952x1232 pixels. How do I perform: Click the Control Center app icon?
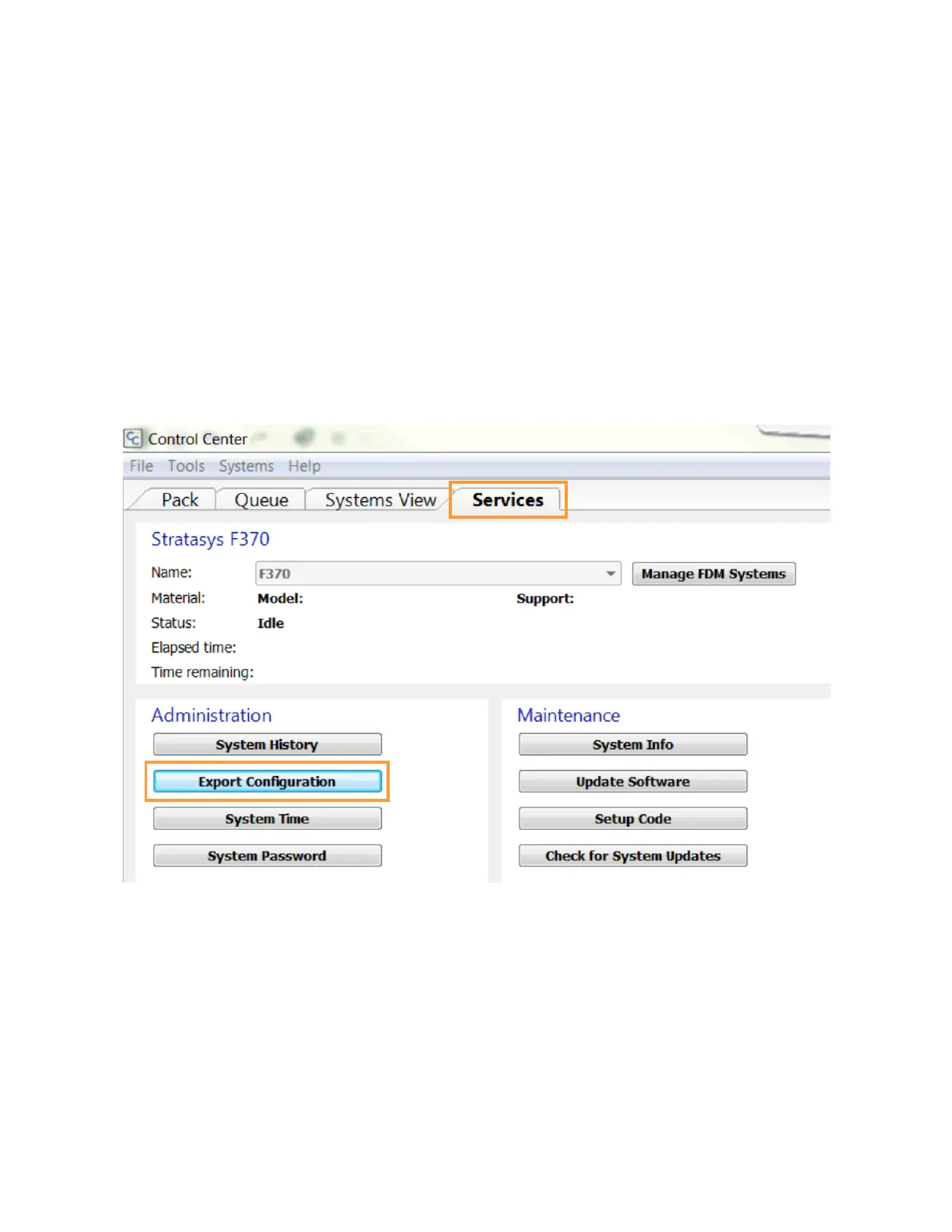coord(133,439)
